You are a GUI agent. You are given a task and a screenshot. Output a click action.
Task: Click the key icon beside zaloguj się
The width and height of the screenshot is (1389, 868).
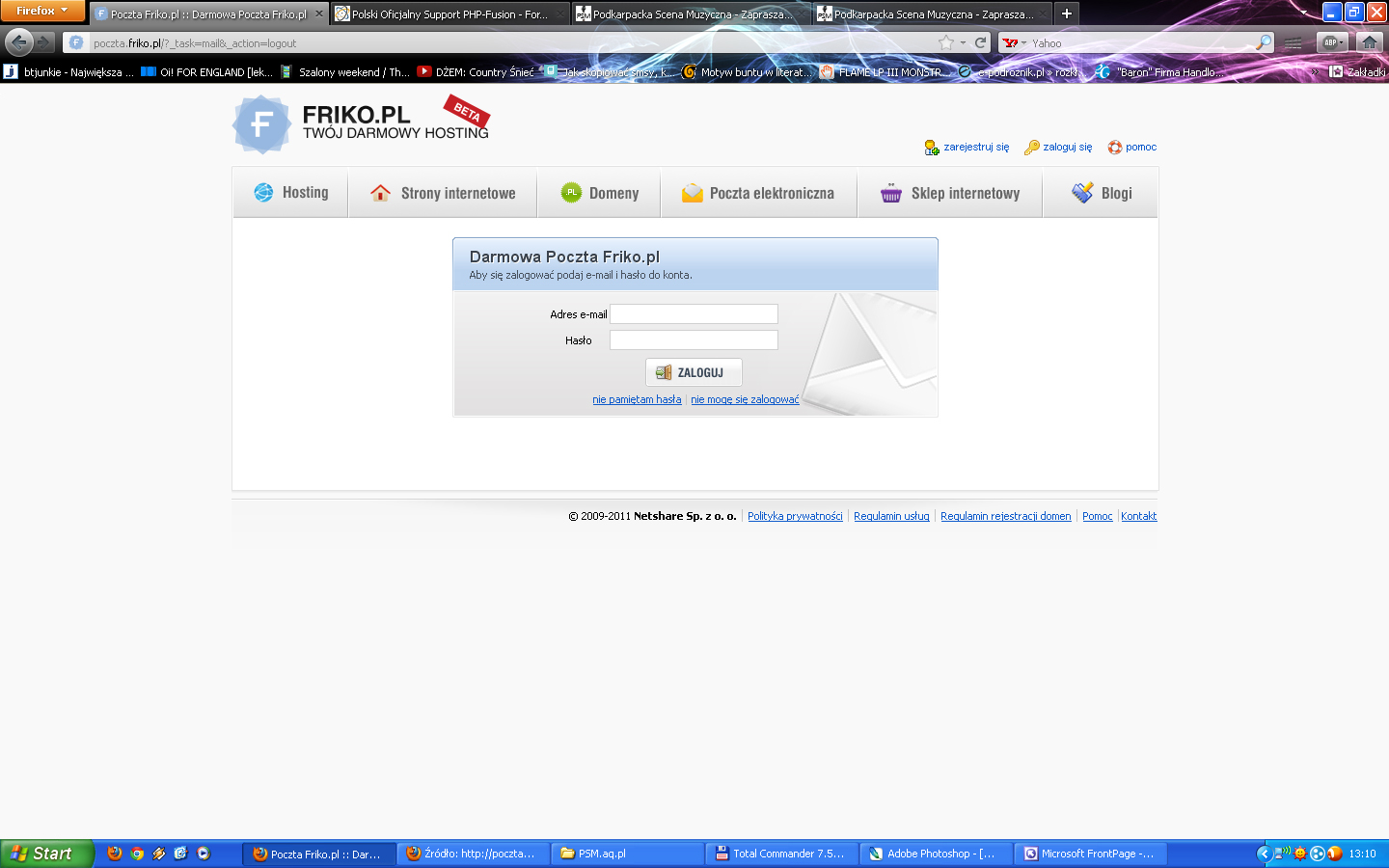tap(1032, 148)
